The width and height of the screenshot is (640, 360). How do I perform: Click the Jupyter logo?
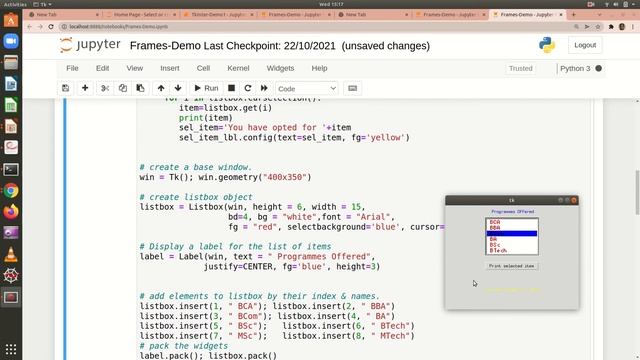click(90, 45)
